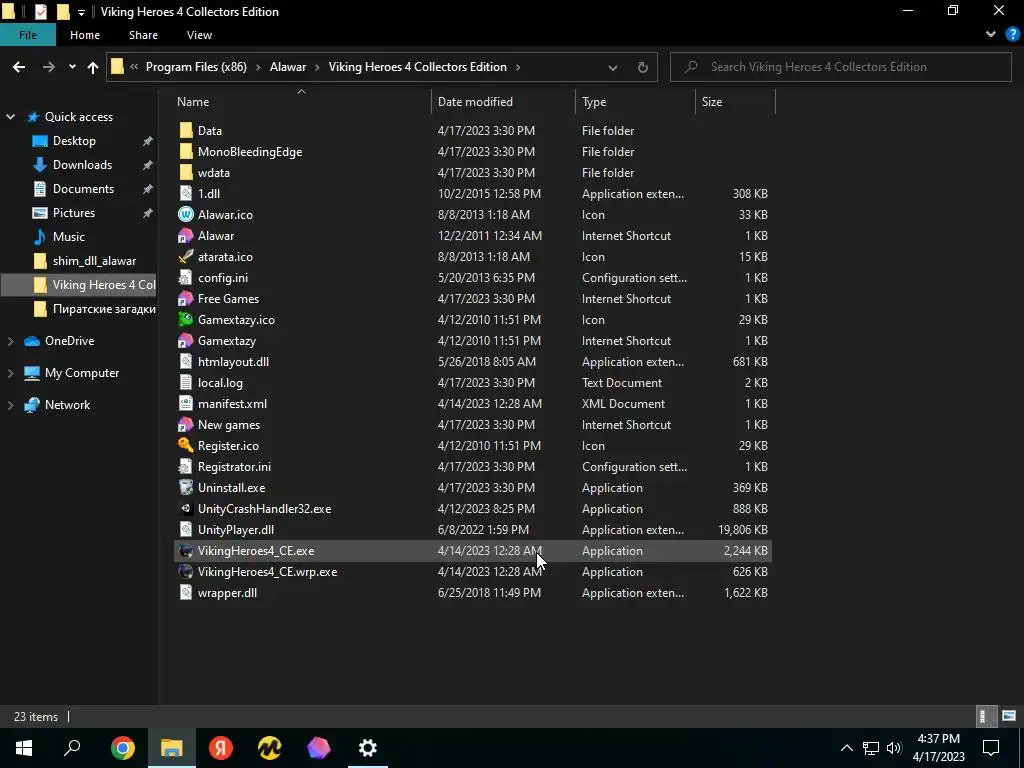The height and width of the screenshot is (768, 1024).
Task: Click the File Explorer Help icon
Action: [1013, 35]
